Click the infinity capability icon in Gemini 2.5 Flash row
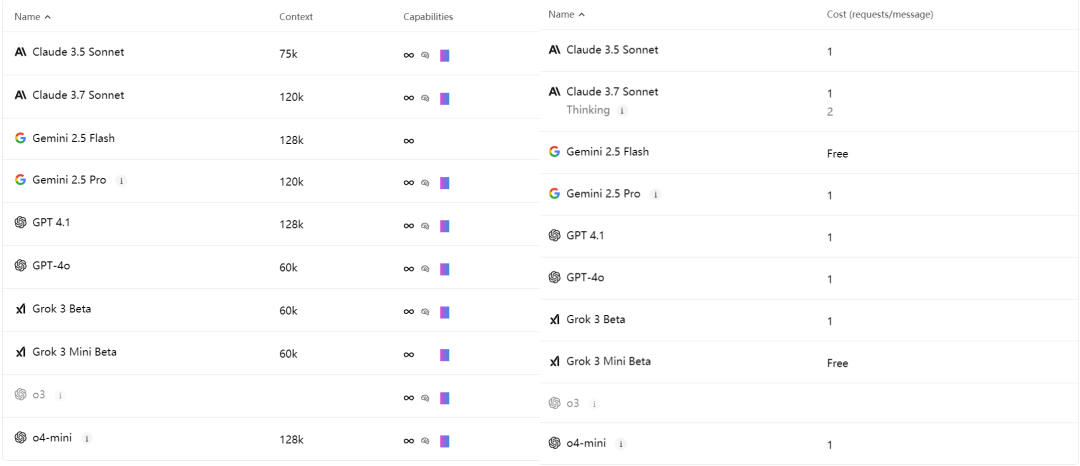1080x466 pixels. pos(409,141)
